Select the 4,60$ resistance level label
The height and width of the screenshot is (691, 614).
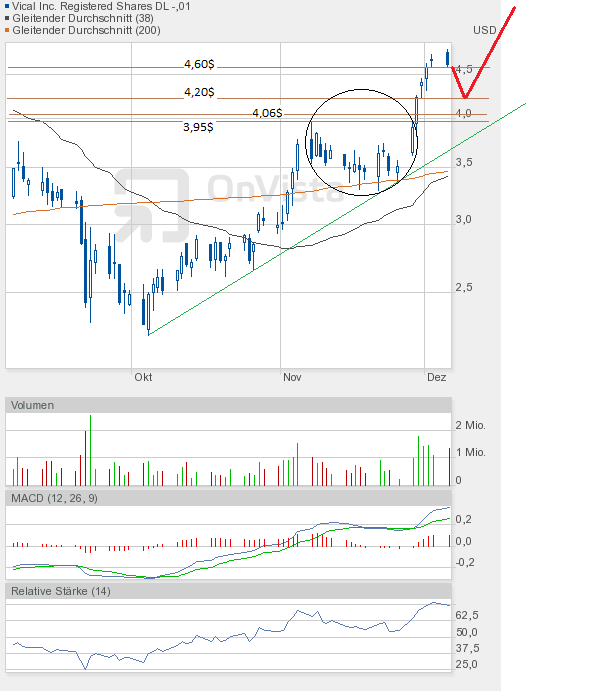199,64
